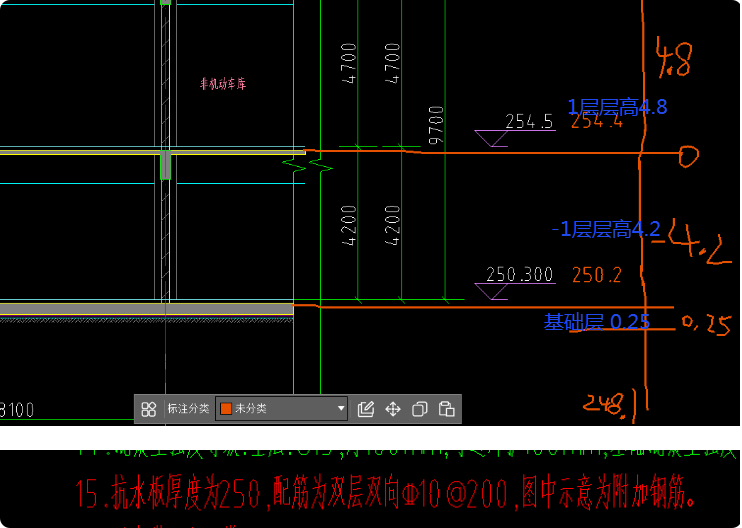Image resolution: width=742 pixels, height=528 pixels.
Task: Click the 标注分类 label in toolbar
Action: [x=188, y=409]
